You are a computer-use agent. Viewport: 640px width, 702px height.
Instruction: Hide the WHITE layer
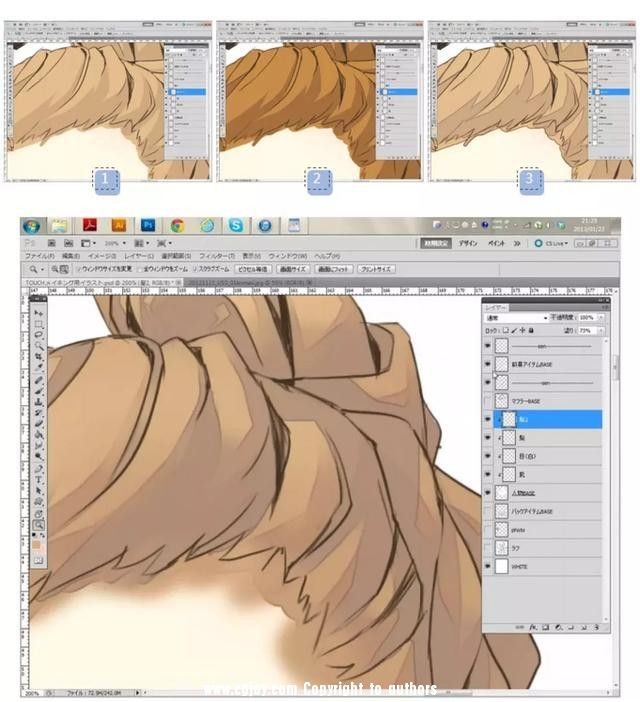488,566
